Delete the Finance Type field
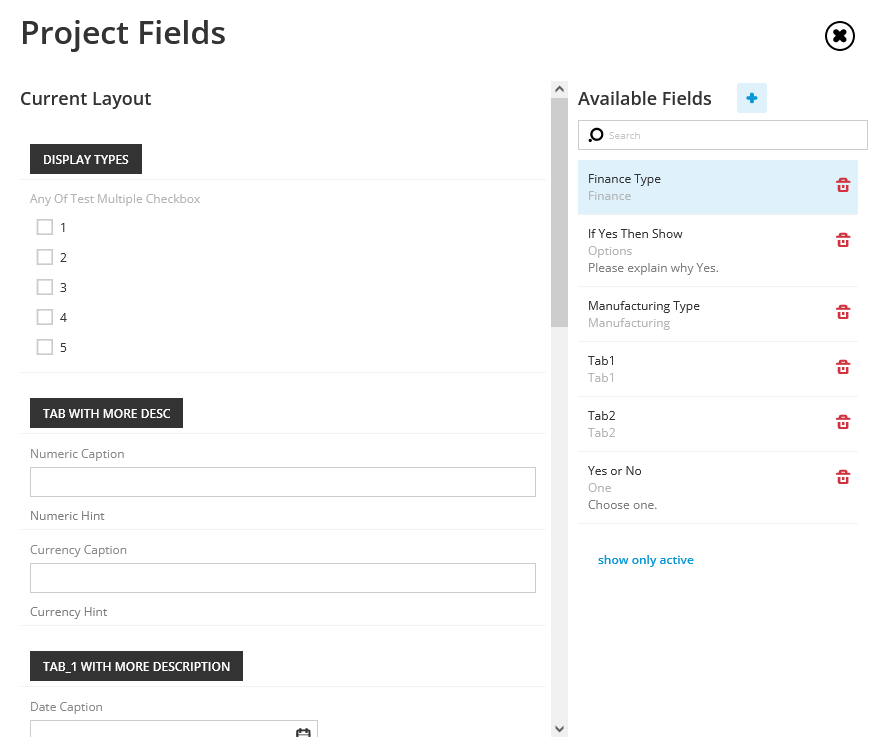 (843, 185)
